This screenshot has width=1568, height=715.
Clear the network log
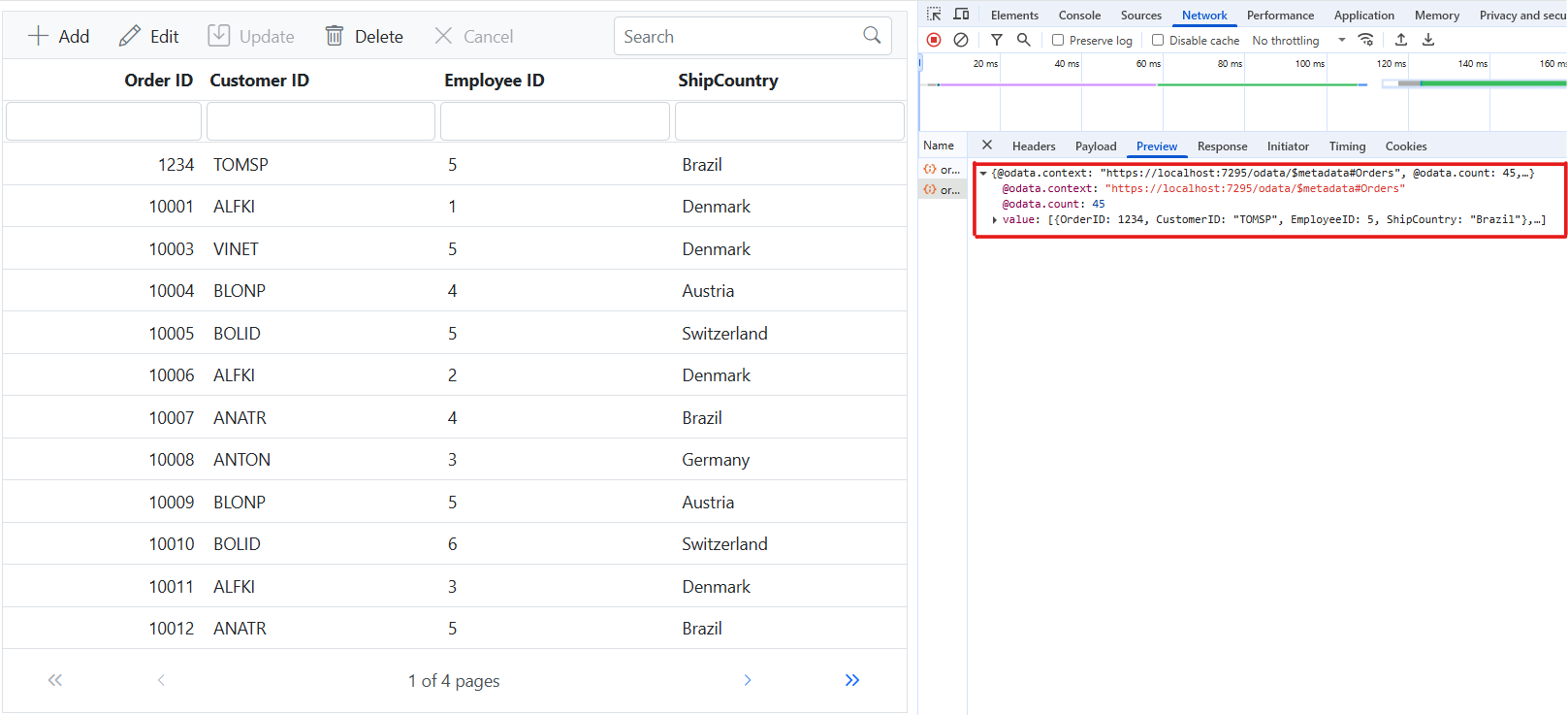[961, 40]
